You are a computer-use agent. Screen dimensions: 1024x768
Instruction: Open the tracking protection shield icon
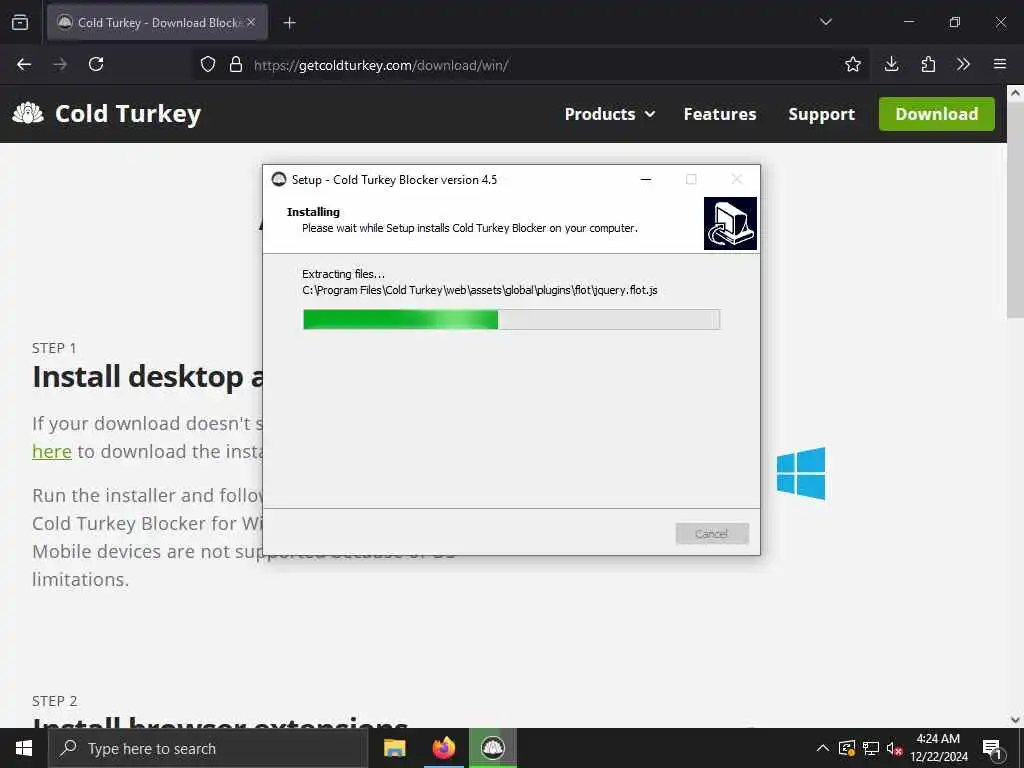point(208,64)
